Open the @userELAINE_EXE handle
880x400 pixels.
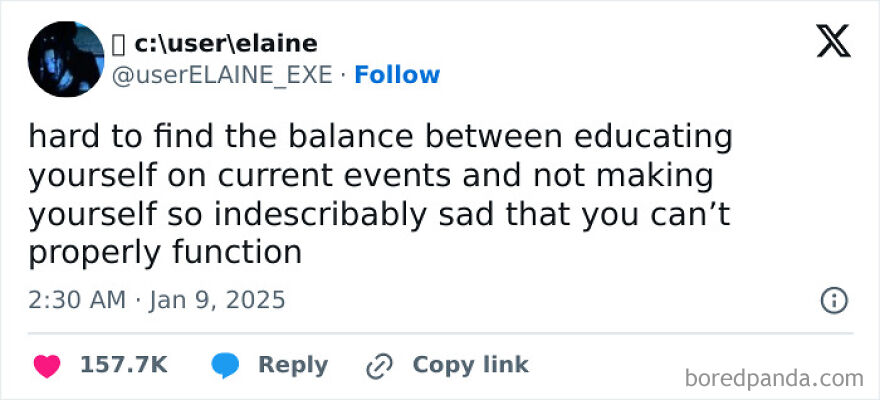(x=221, y=75)
